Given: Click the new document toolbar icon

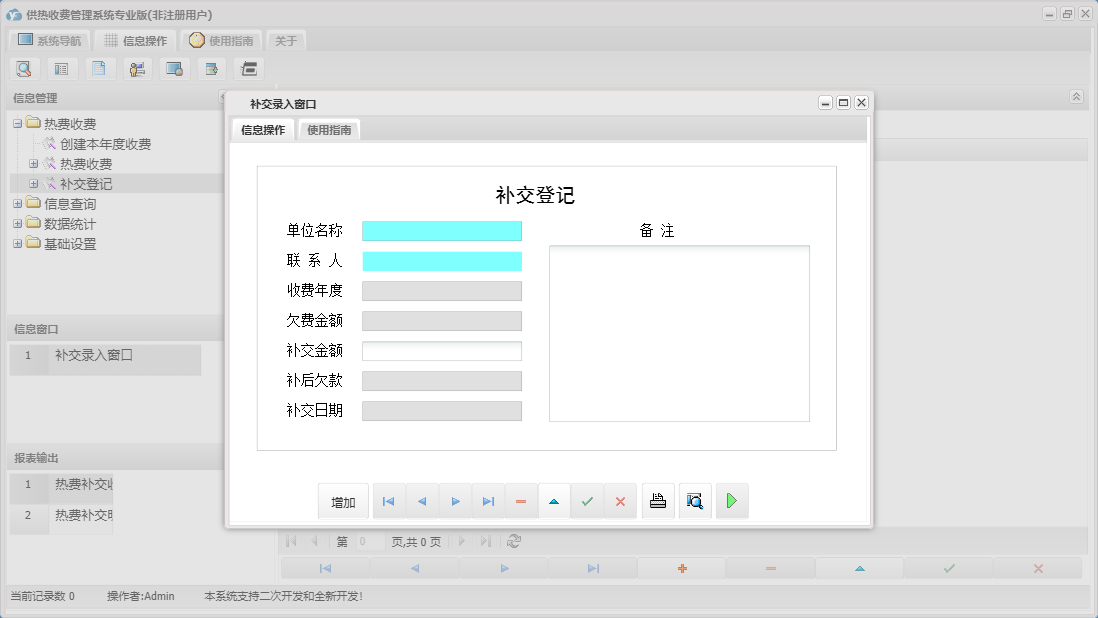Looking at the screenshot, I should click(98, 68).
